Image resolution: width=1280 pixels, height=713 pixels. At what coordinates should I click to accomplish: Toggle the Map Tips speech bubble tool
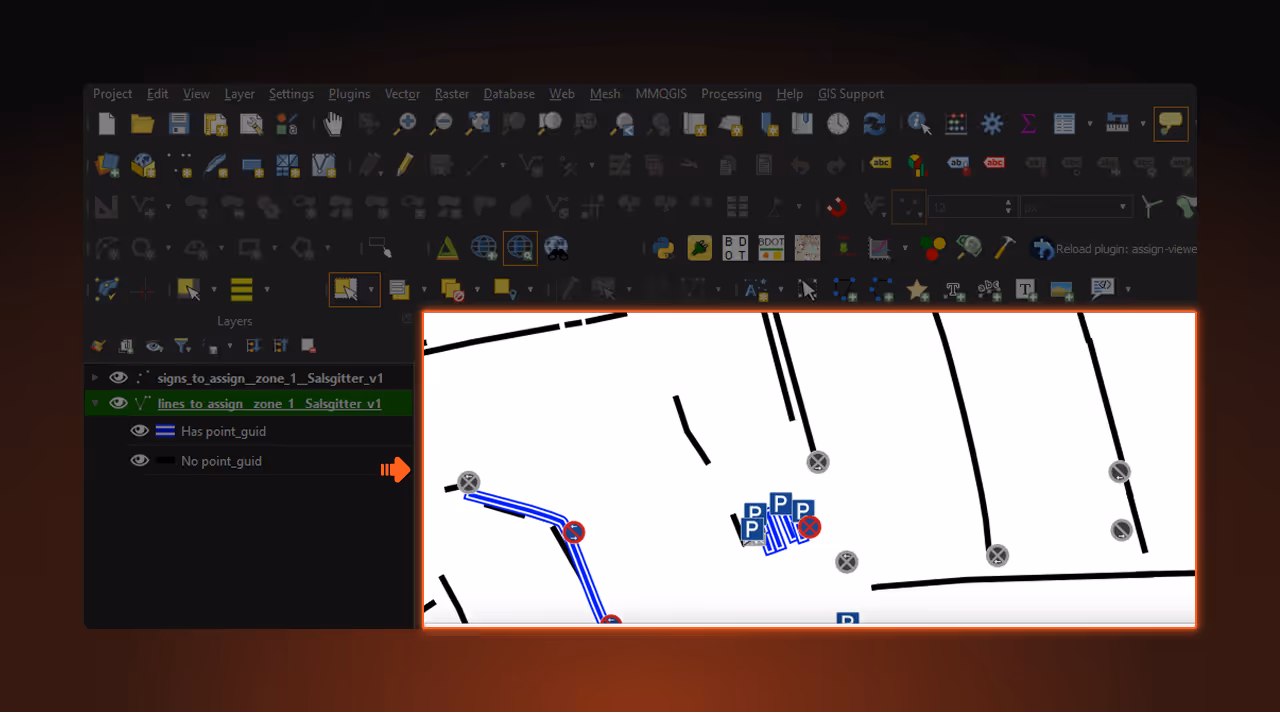pyautogui.click(x=1171, y=123)
